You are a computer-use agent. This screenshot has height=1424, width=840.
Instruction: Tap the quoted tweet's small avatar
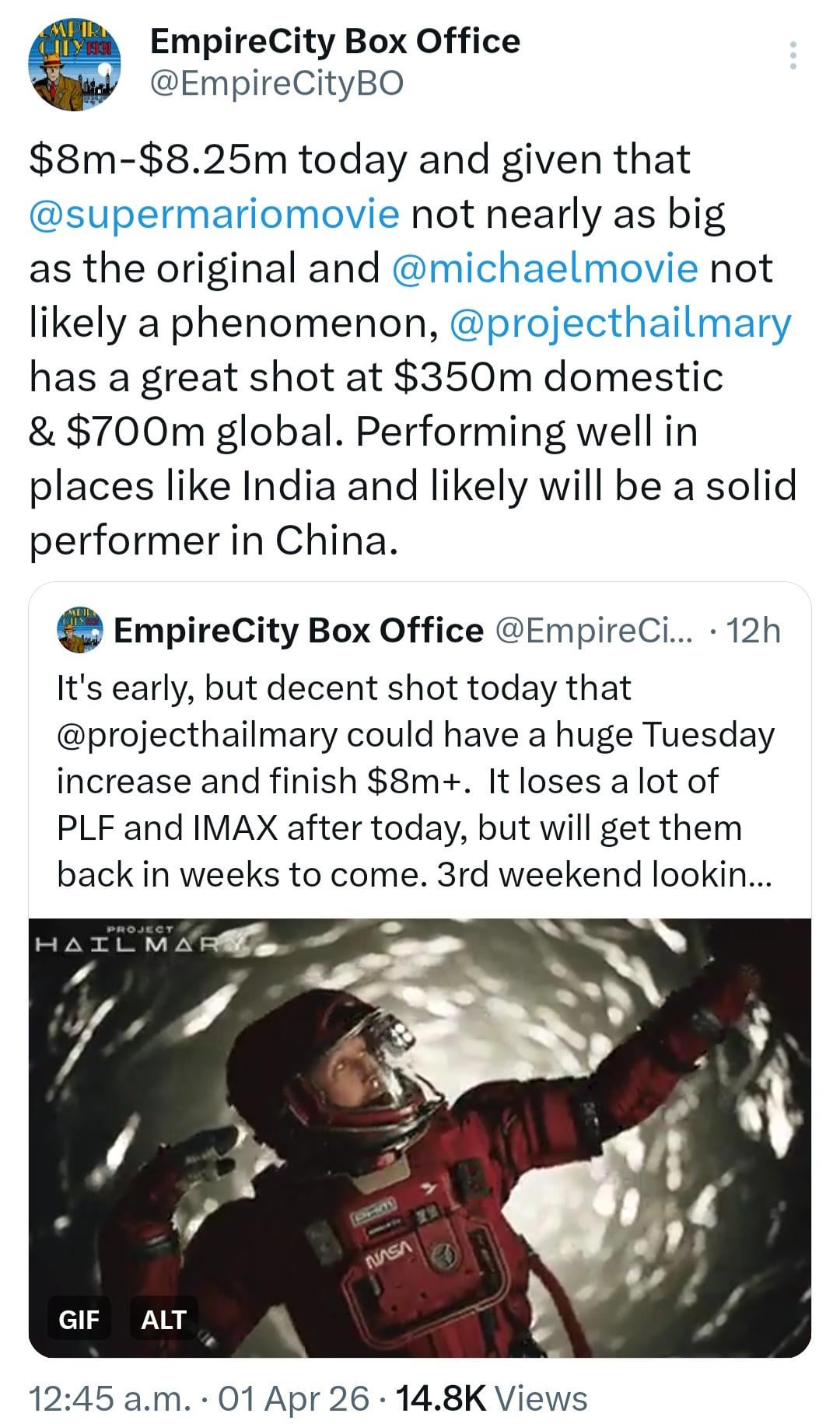tap(81, 630)
